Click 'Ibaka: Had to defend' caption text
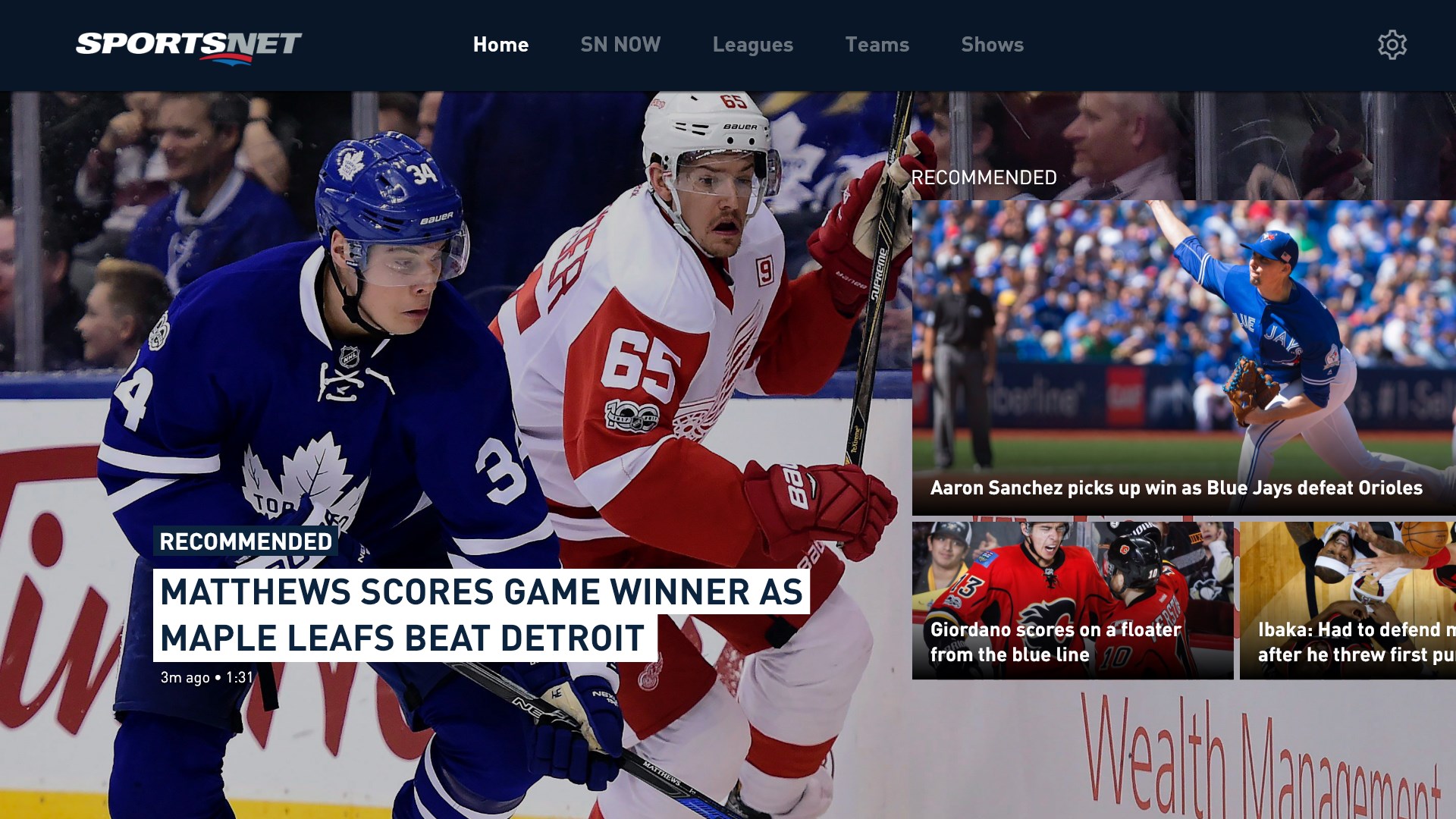Screen dimensions: 1456x819 (1354, 630)
